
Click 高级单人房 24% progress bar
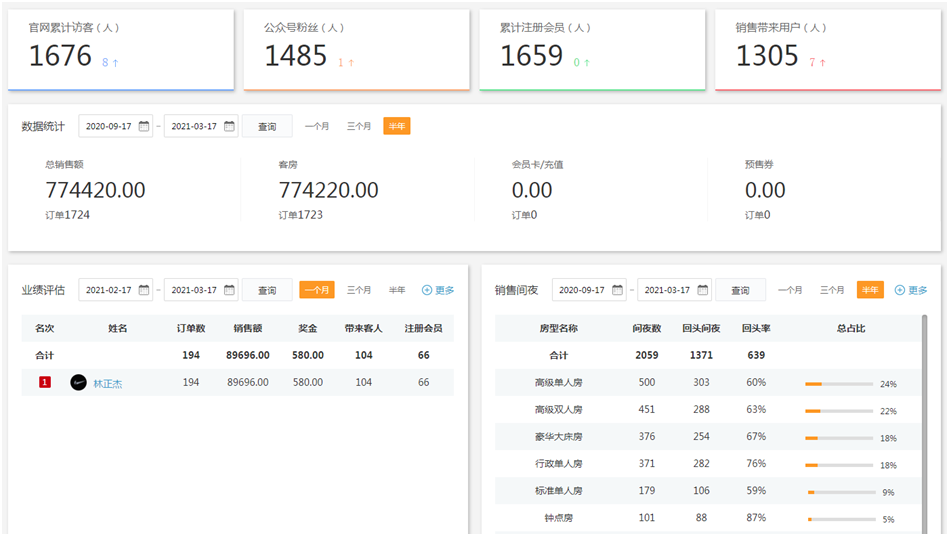tap(840, 384)
